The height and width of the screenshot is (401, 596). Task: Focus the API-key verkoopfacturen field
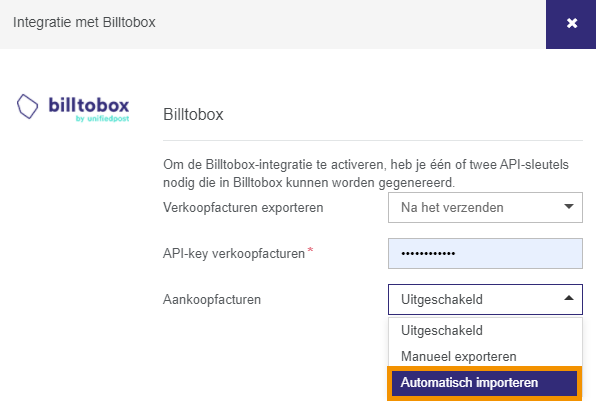[x=485, y=254]
